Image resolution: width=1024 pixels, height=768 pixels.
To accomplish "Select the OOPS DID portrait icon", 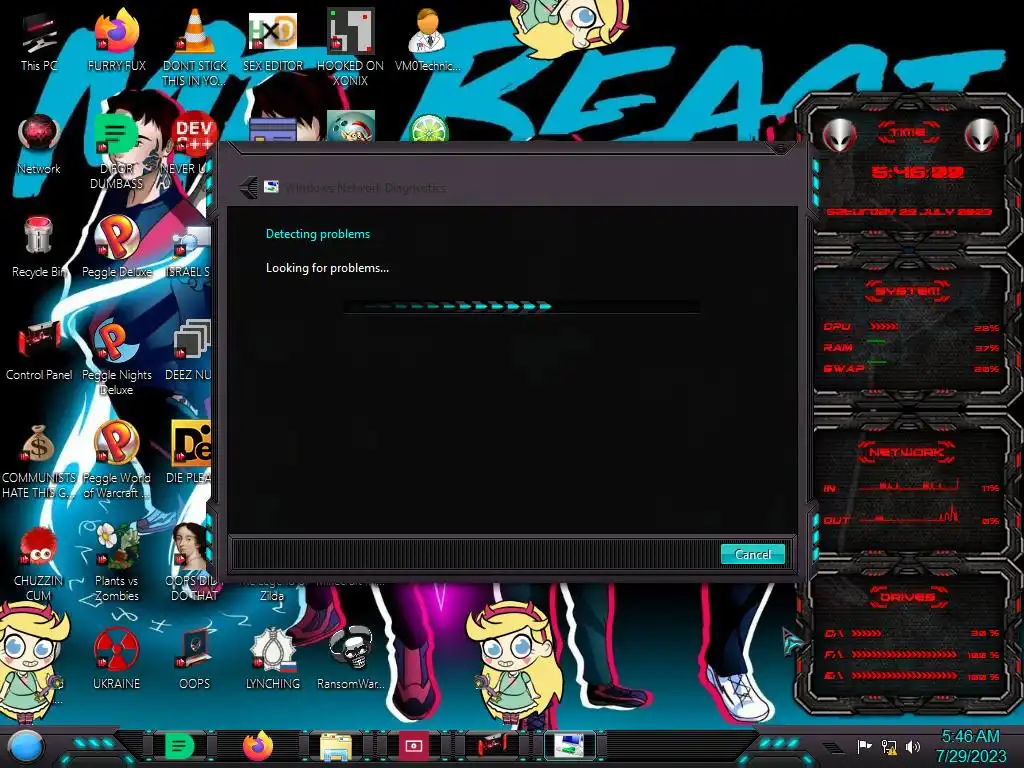I will pos(193,563).
